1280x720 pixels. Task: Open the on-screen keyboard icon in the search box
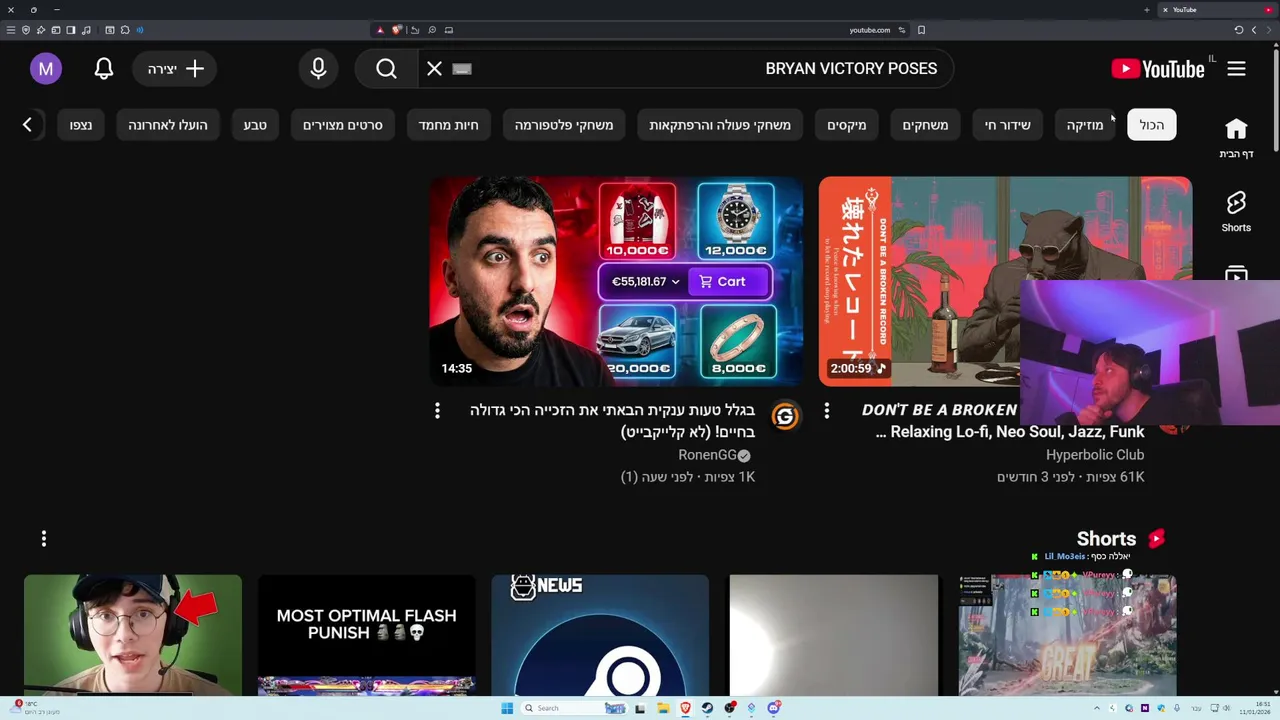(x=461, y=69)
